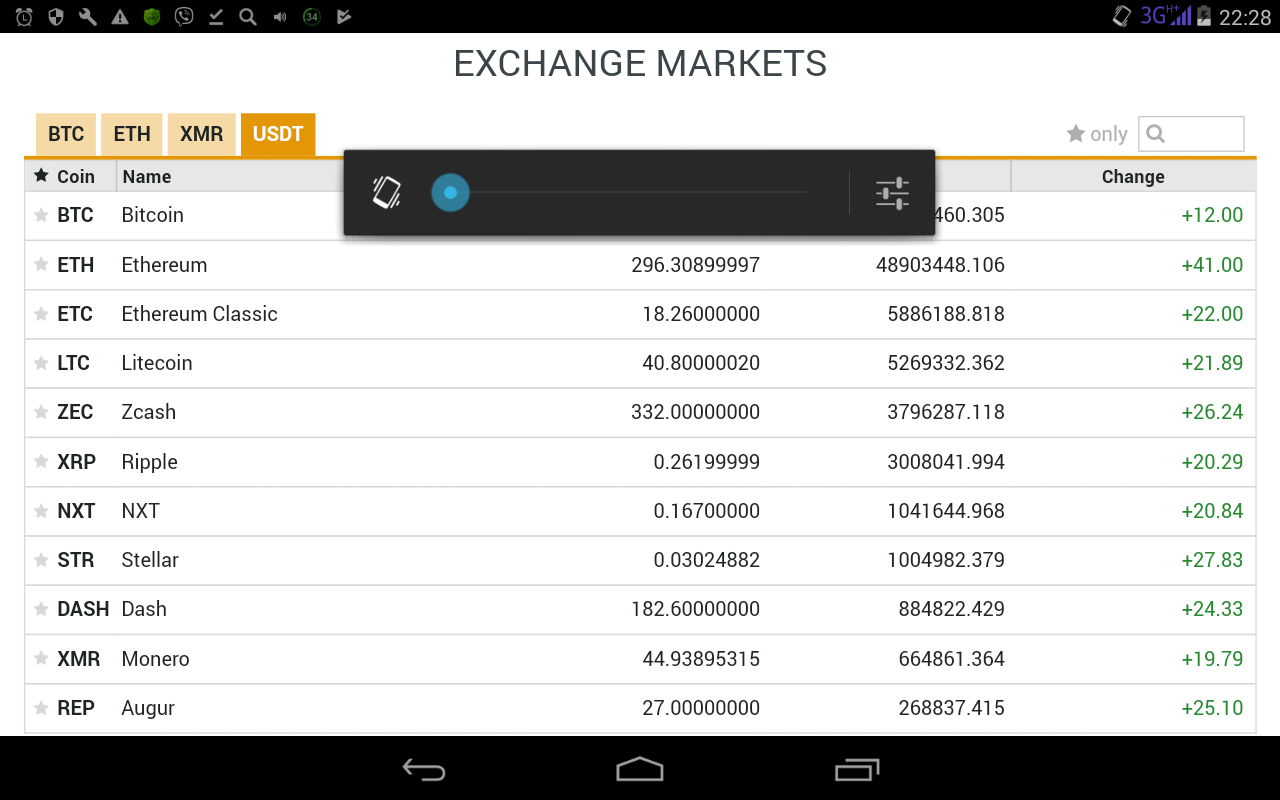Tap the alarm clock icon in status bar

tap(24, 17)
